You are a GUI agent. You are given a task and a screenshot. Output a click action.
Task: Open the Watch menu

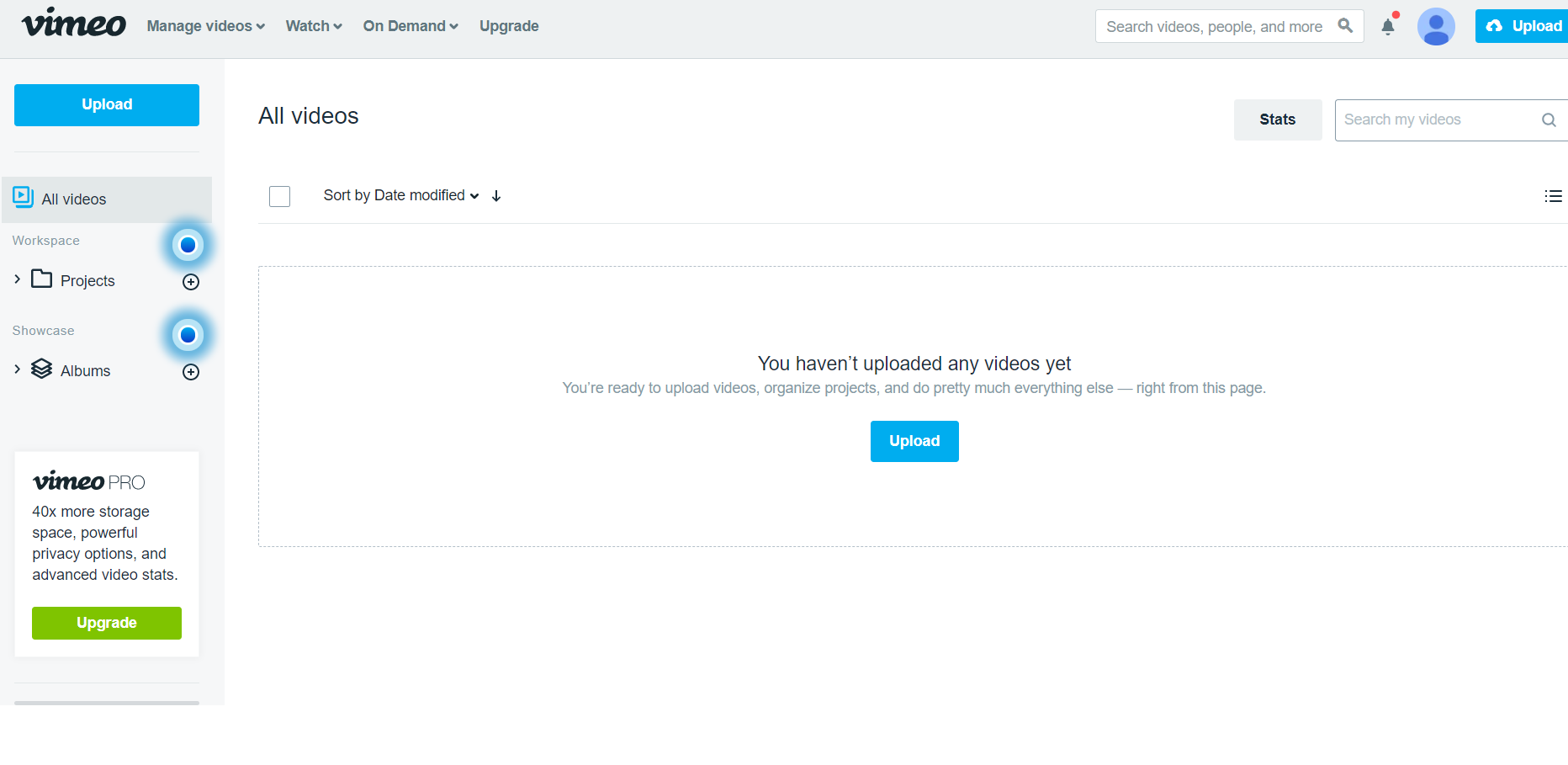click(x=314, y=26)
